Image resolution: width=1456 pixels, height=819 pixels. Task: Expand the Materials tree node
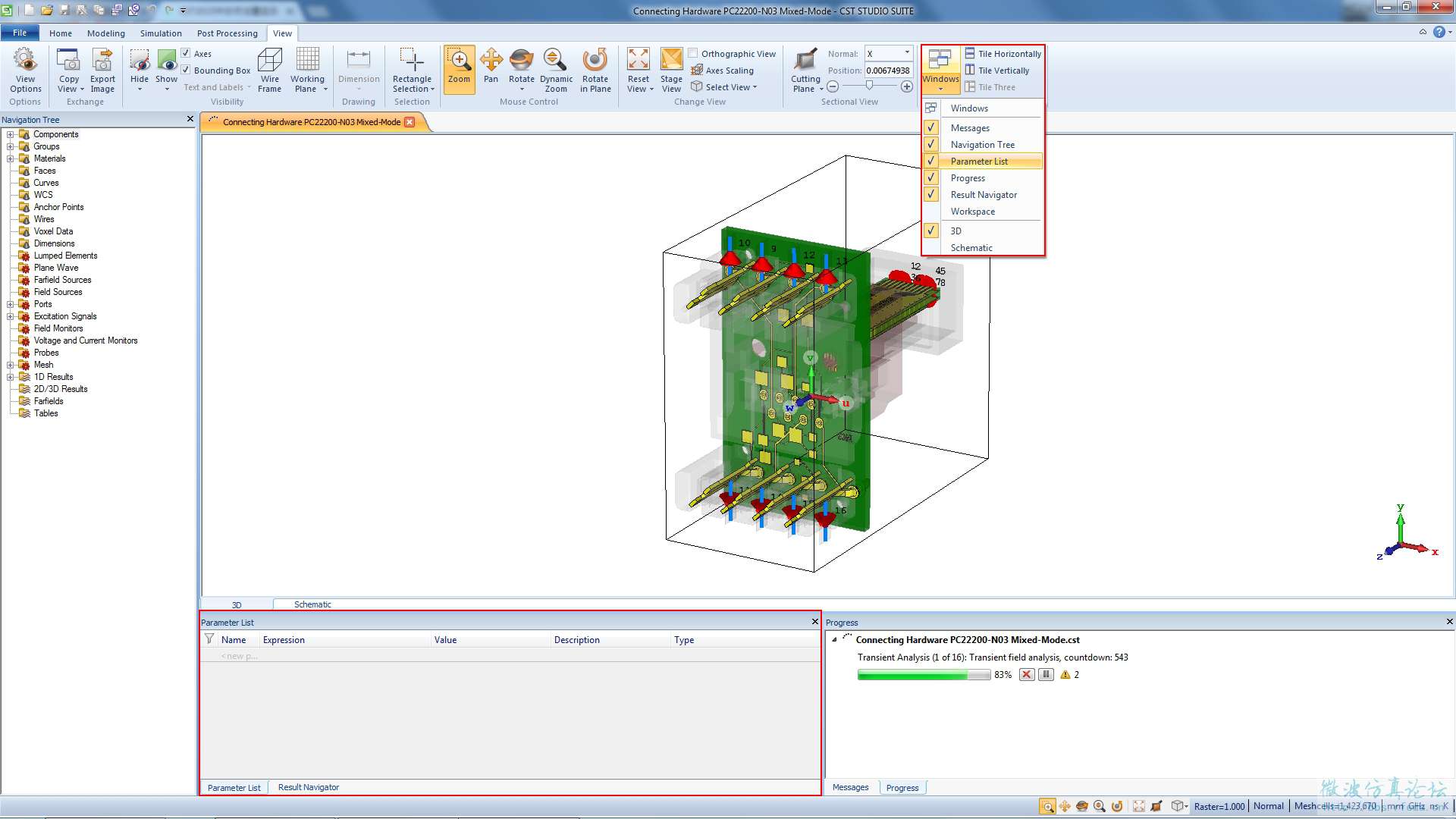tap(11, 158)
